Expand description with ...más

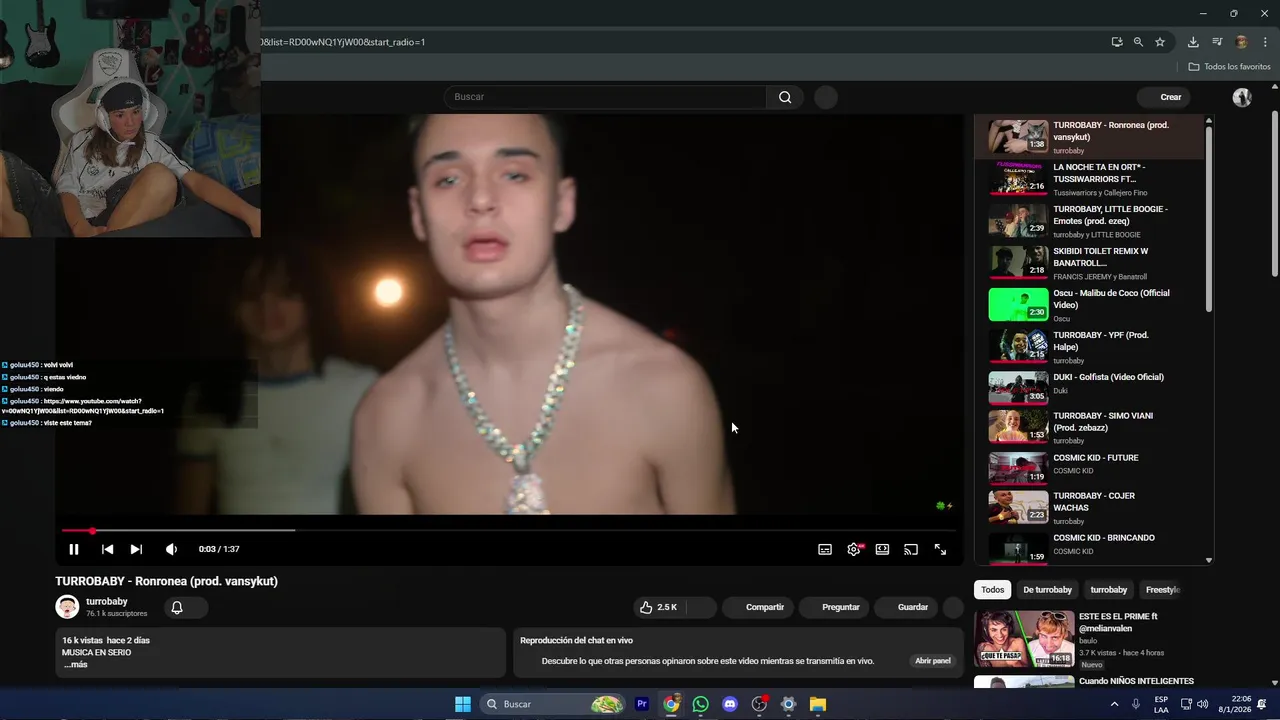pyautogui.click(x=76, y=664)
